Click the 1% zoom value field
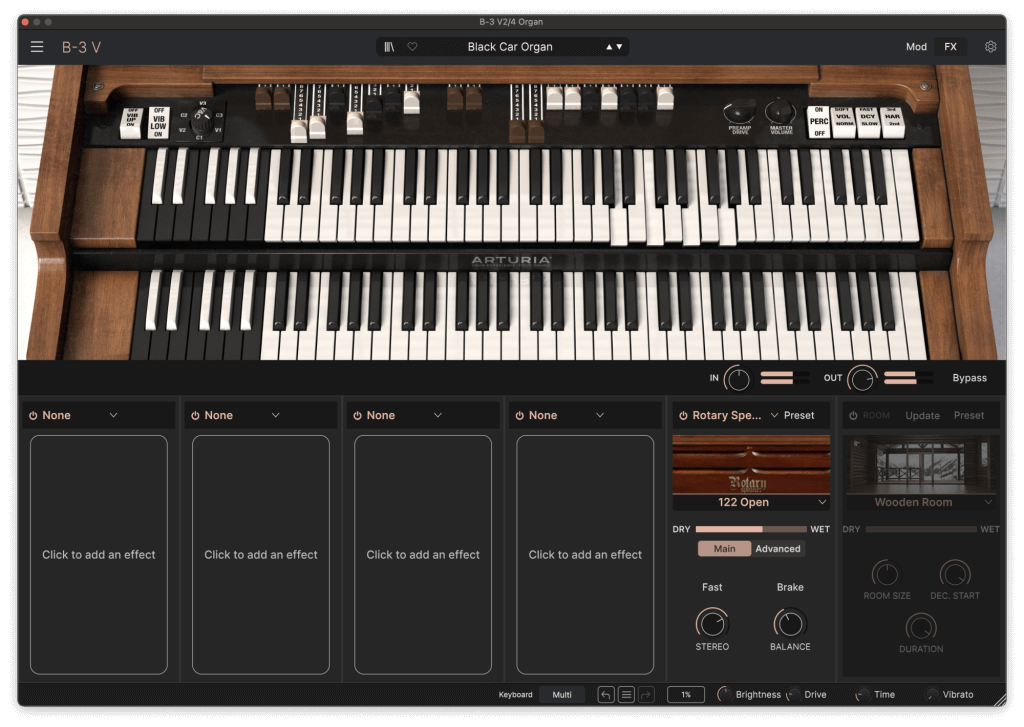The width and height of the screenshot is (1024, 727). pos(685,694)
